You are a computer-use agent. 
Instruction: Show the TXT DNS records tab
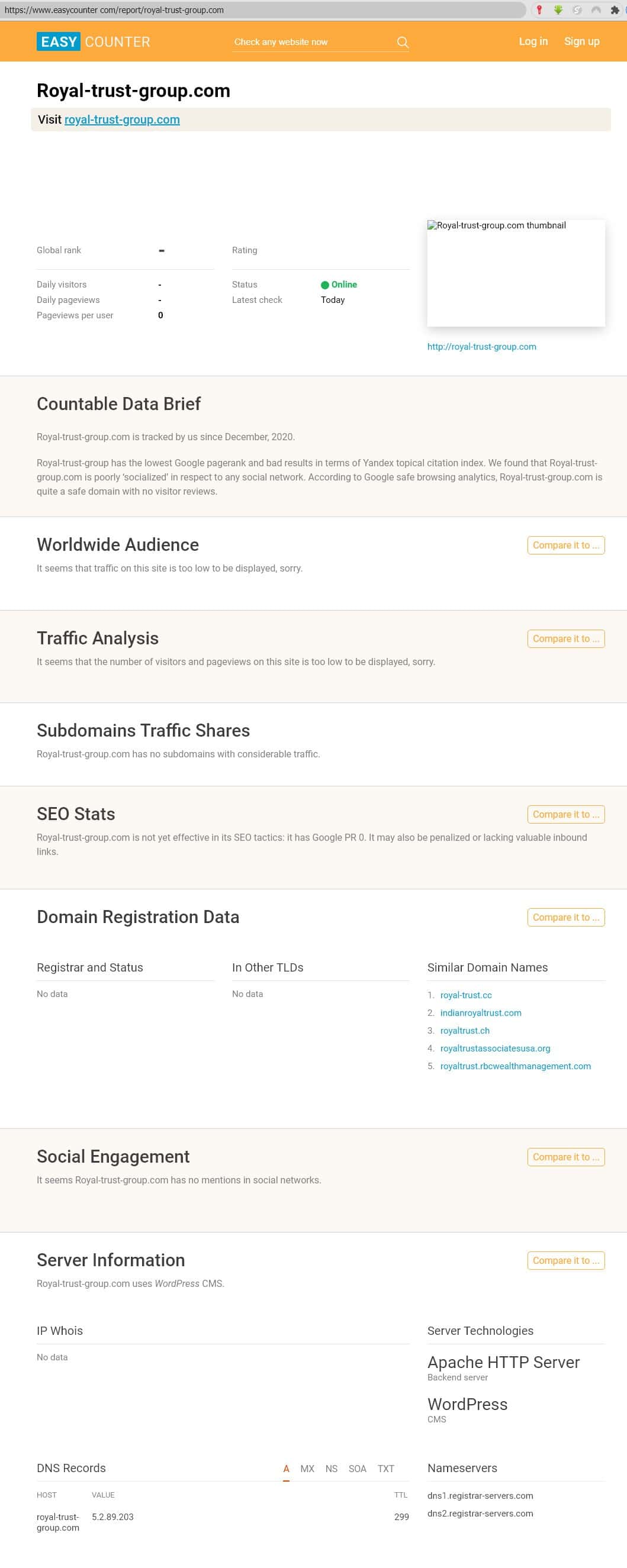point(385,1468)
